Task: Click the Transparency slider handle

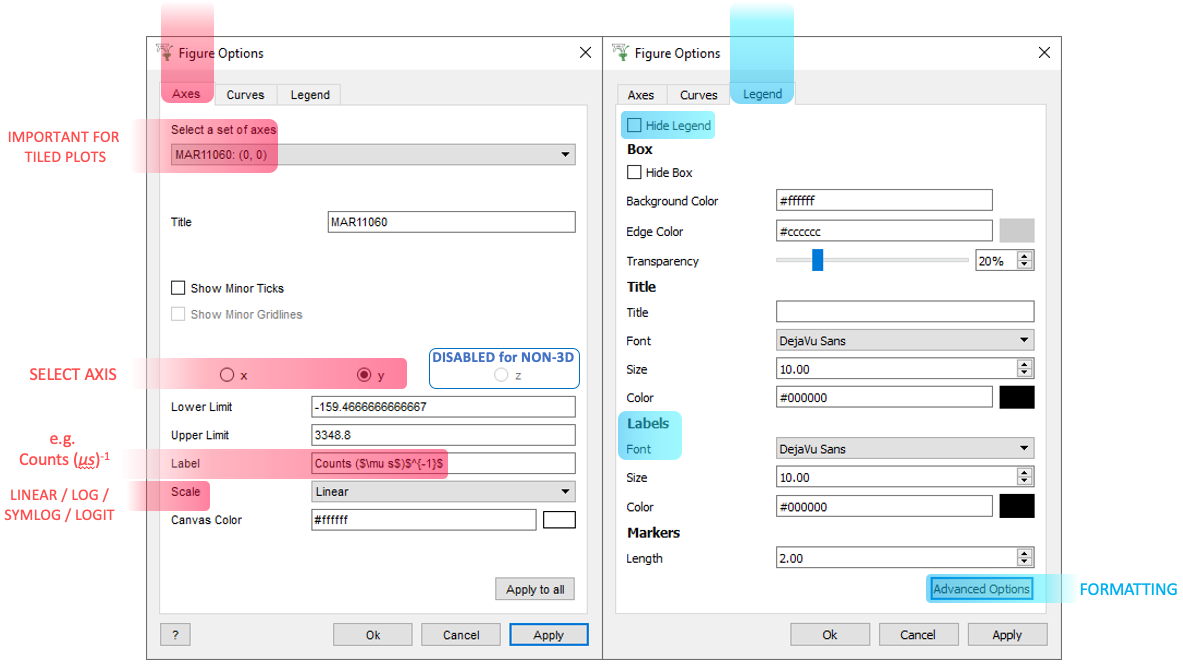Action: (x=817, y=261)
